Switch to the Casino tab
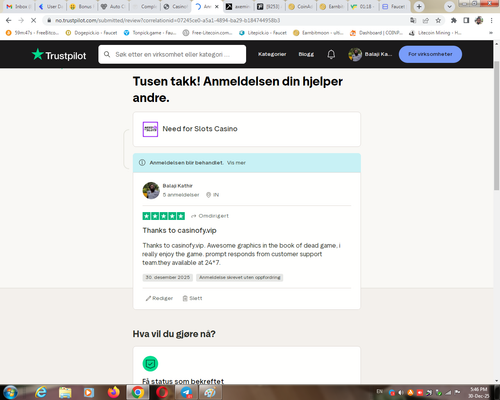The height and width of the screenshot is (400, 500). tap(176, 6)
